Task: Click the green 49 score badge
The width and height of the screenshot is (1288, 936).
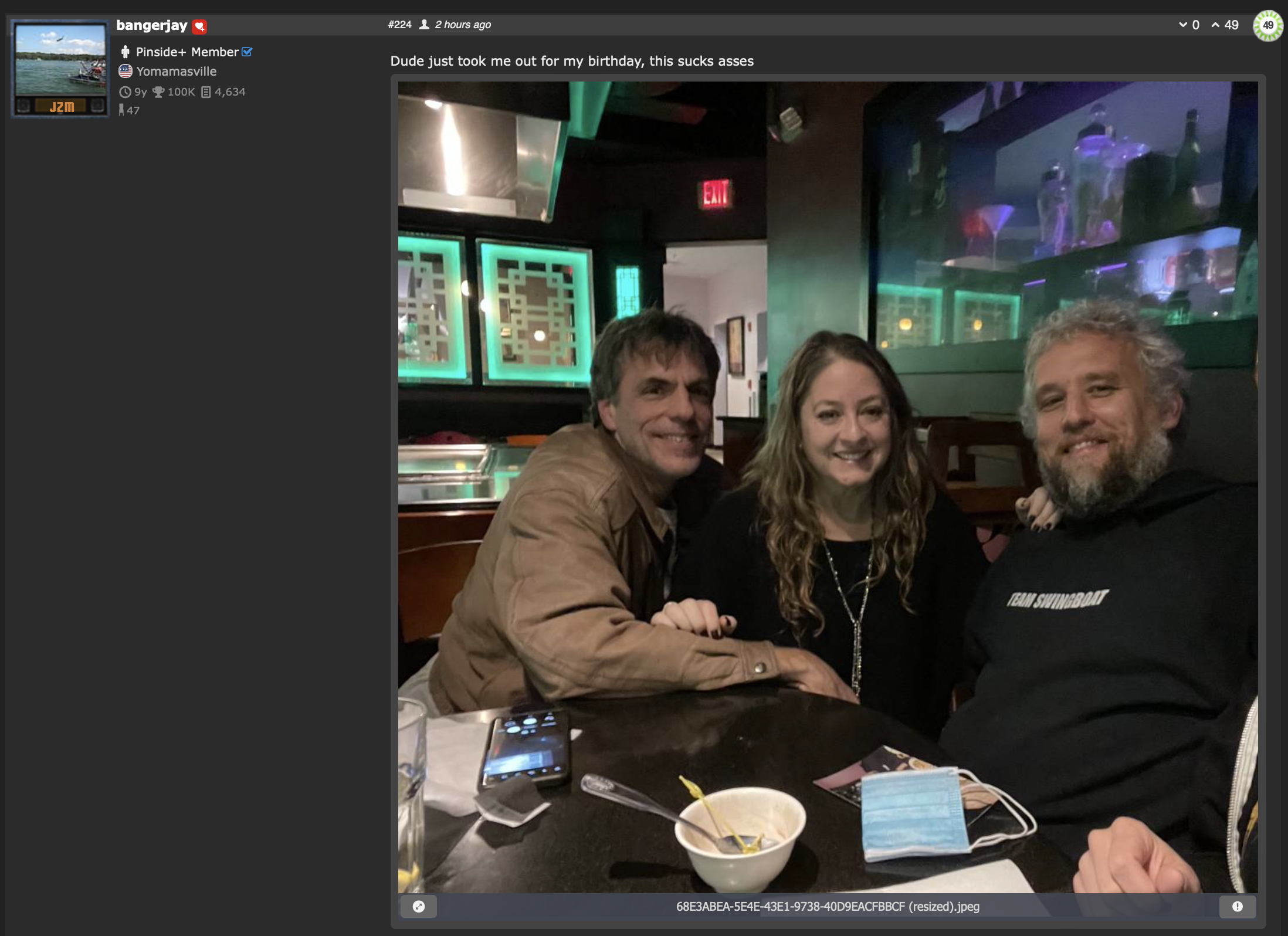Action: click(x=1268, y=26)
